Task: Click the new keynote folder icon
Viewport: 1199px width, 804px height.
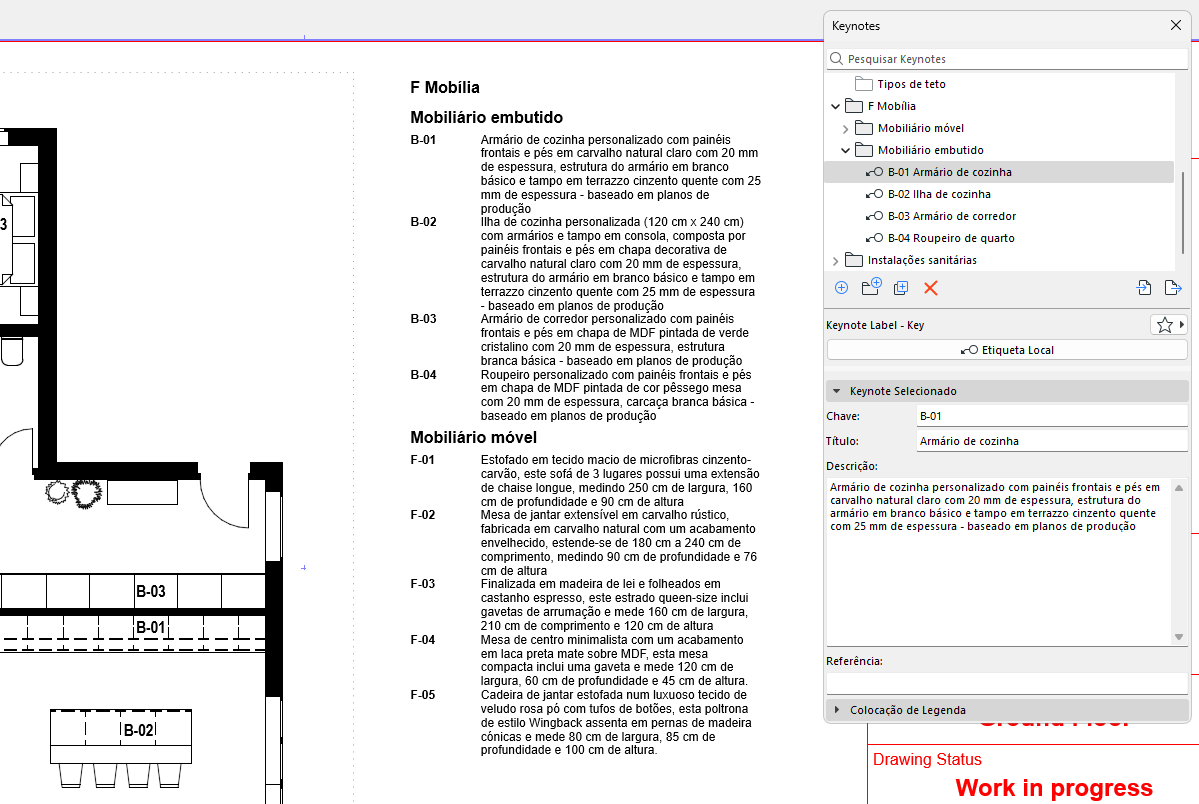Action: [871, 288]
